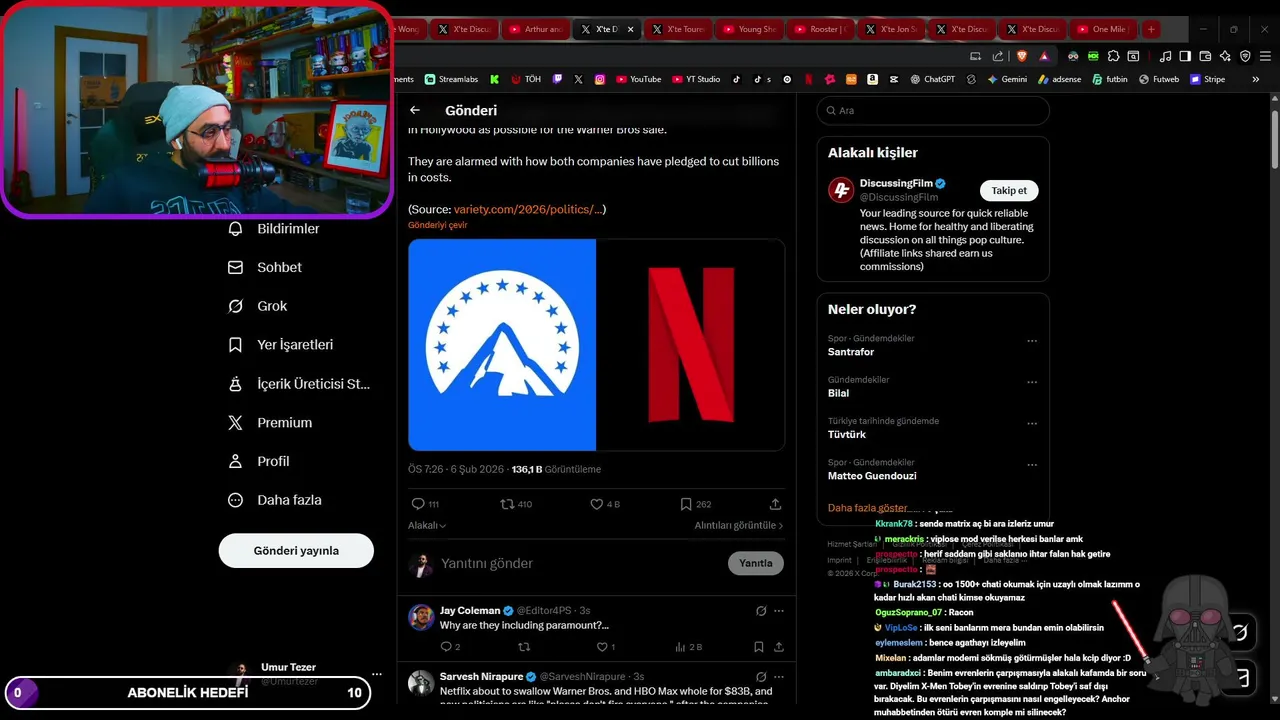This screenshot has width=1280, height=720.
Task: Open the Tüvtürk trending topic
Action: (847, 434)
